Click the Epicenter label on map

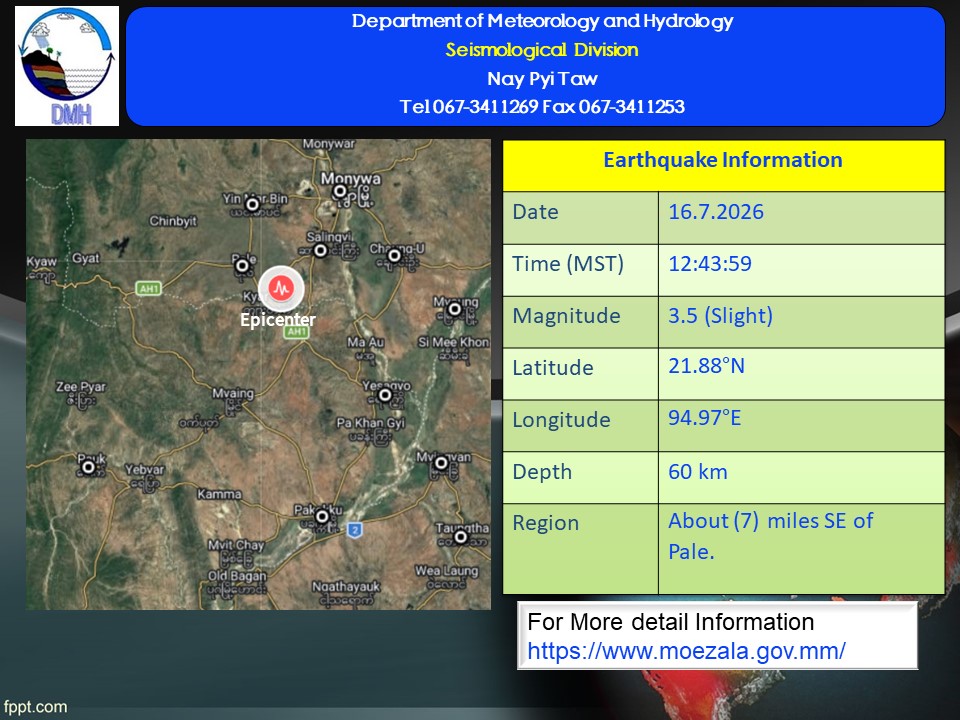(278, 320)
